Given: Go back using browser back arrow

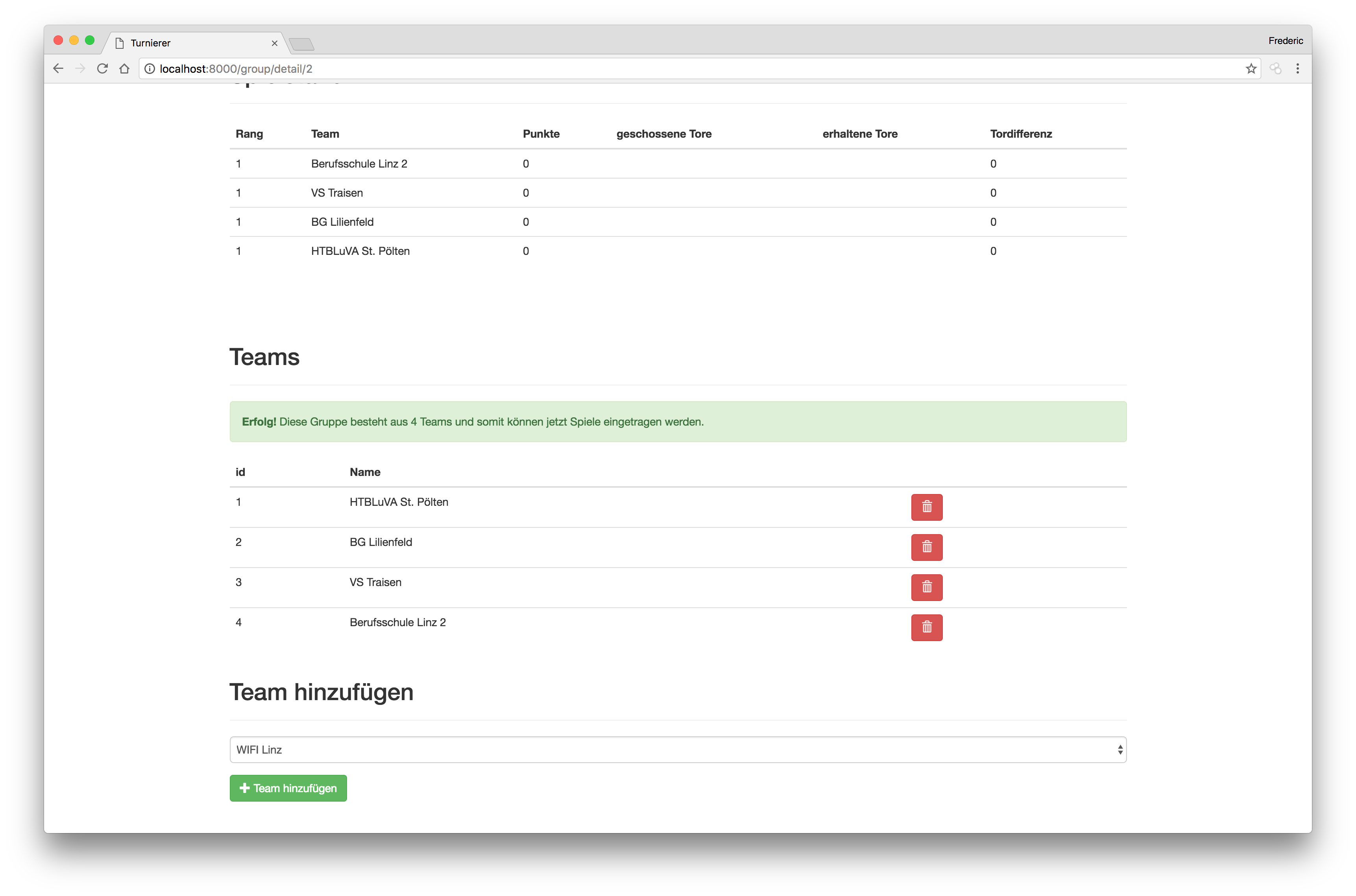Looking at the screenshot, I should click(58, 68).
